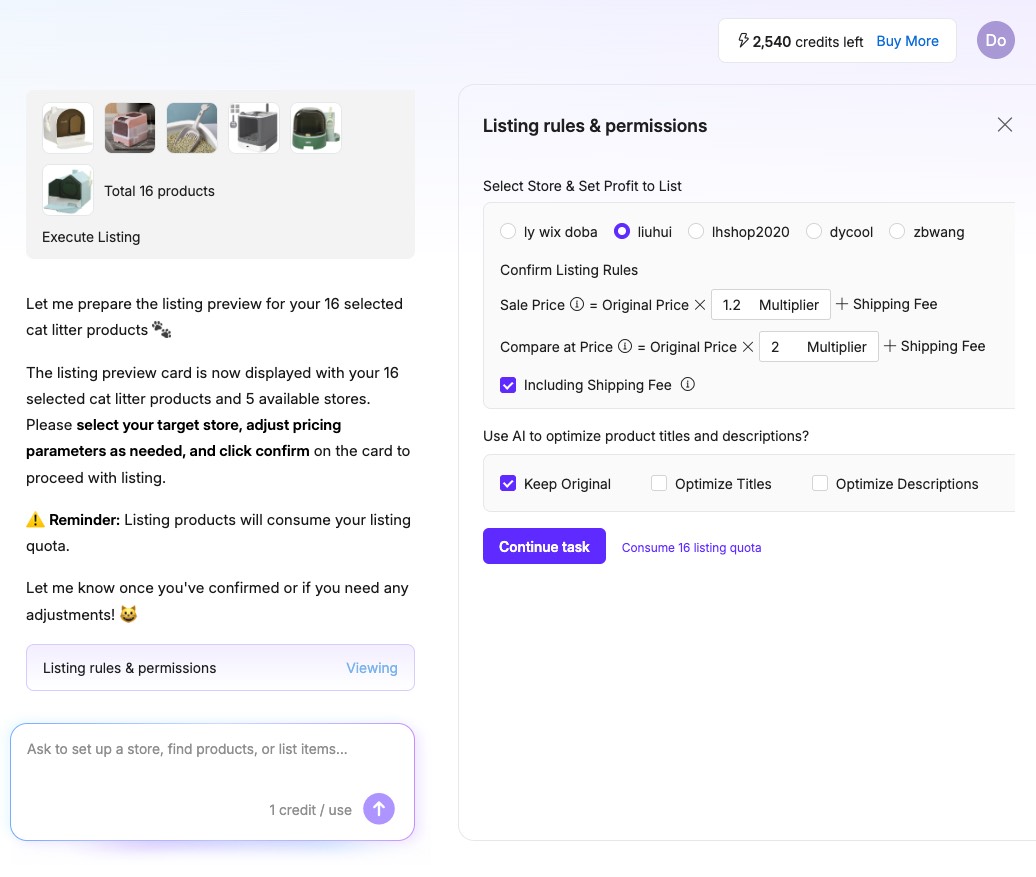Click the 2,540 credits left text
Image resolution: width=1036 pixels, height=877 pixels.
tap(807, 42)
